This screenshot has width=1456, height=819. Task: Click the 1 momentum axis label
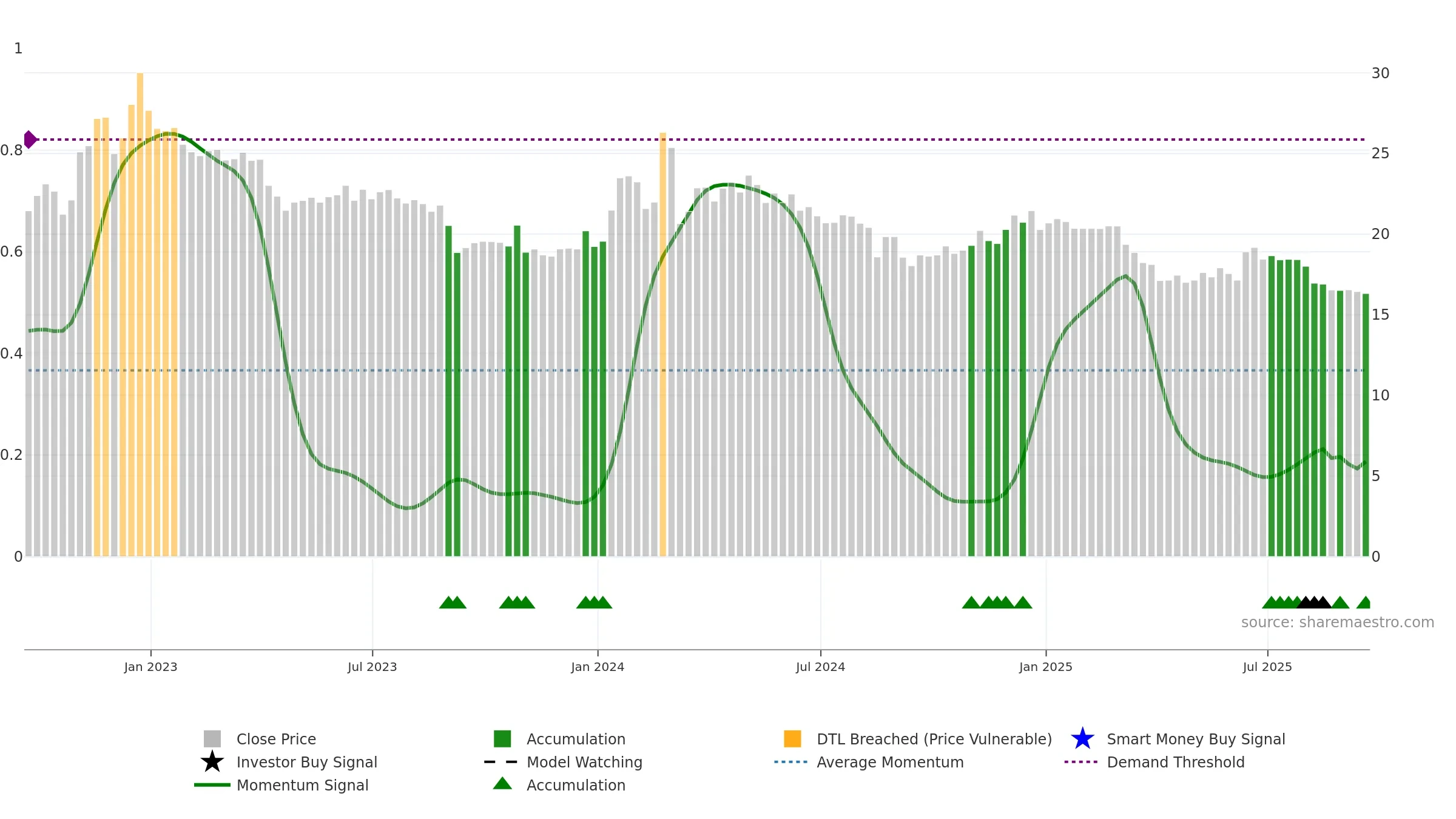tap(18, 49)
